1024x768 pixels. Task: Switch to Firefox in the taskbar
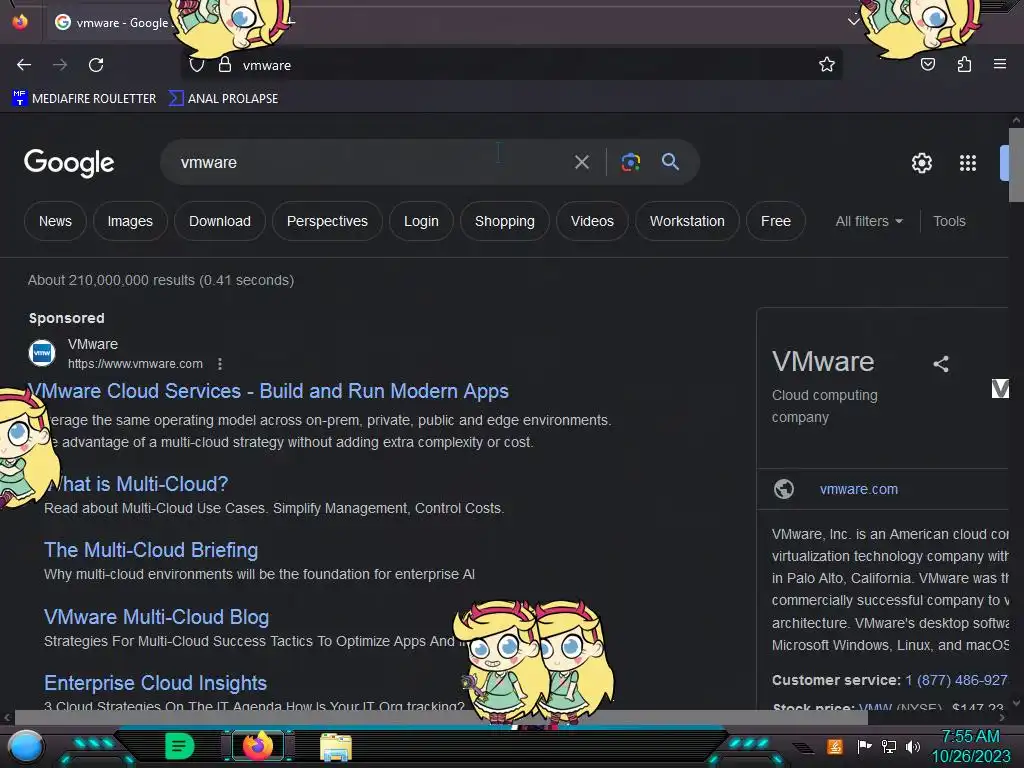(258, 746)
